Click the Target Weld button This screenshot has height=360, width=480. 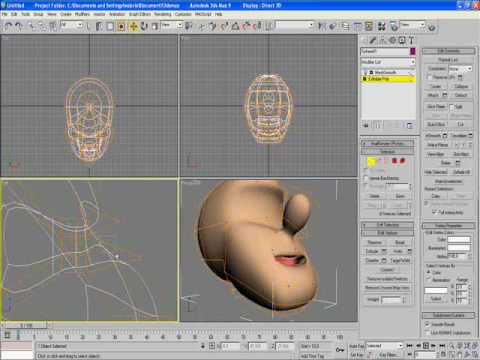(400, 260)
